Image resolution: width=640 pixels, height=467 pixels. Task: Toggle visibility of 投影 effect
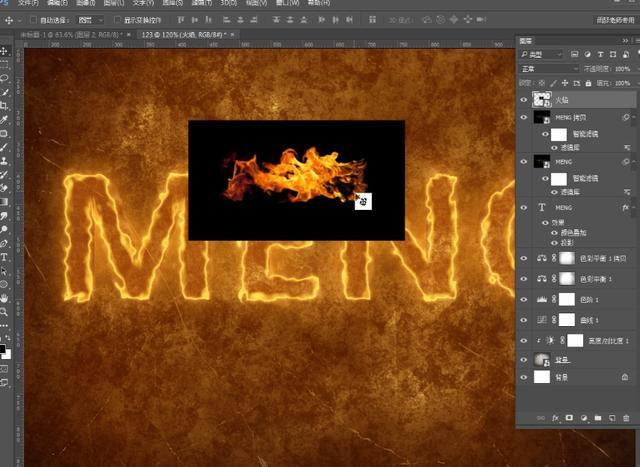554,243
